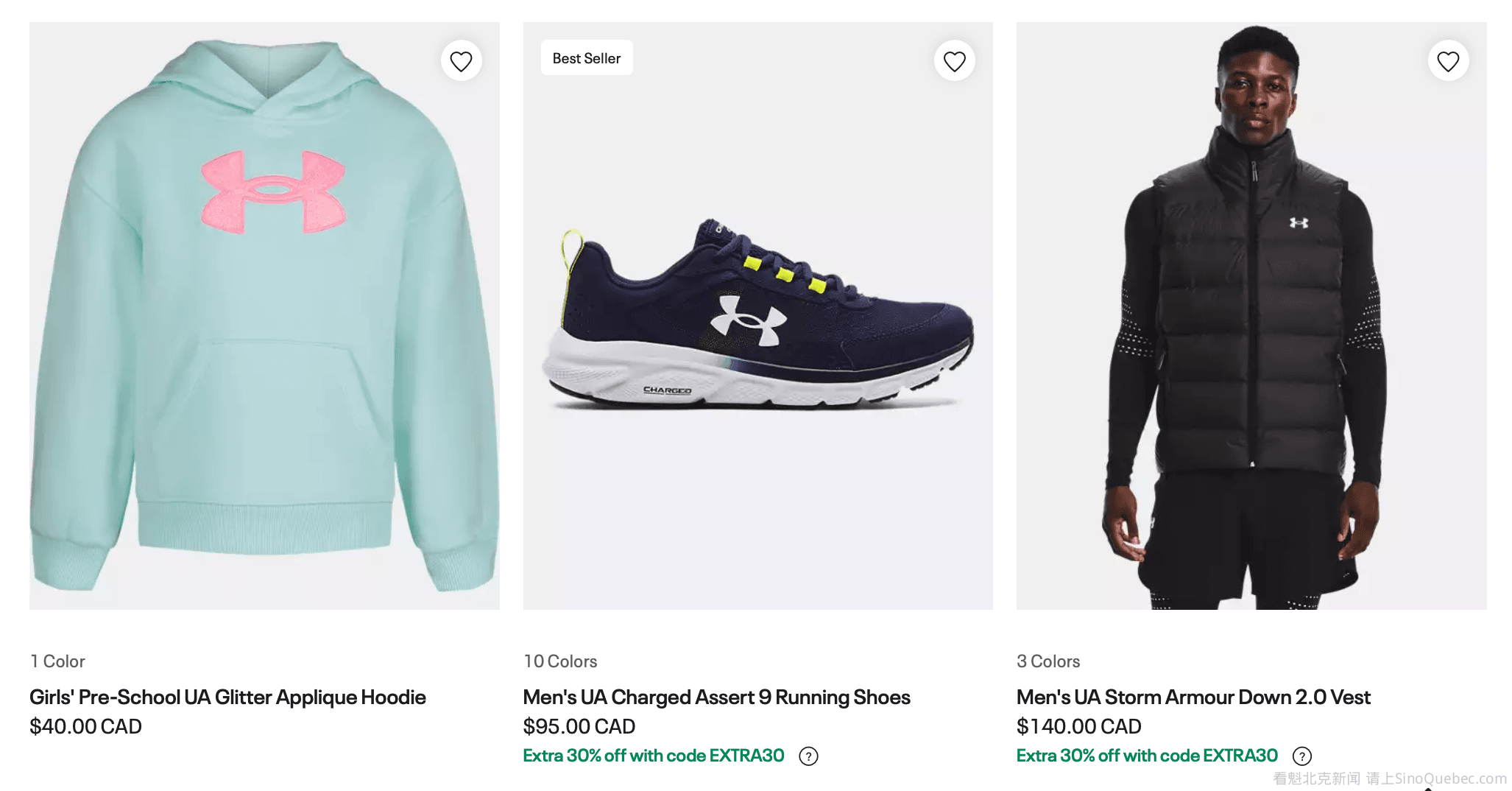Click the $140.00 CAD vest price
This screenshot has width=1512, height=791.
1078,726
